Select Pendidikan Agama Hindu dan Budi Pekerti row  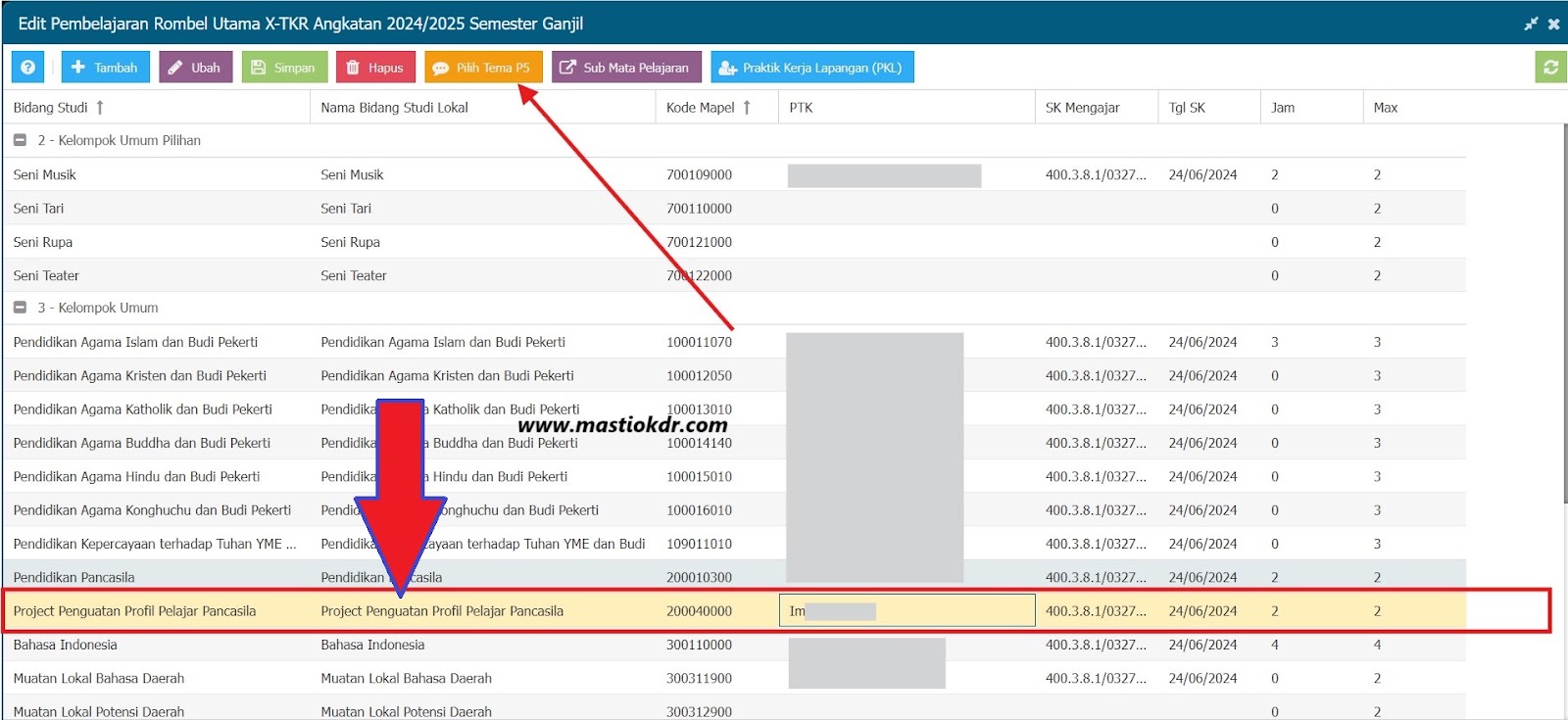pos(735,476)
